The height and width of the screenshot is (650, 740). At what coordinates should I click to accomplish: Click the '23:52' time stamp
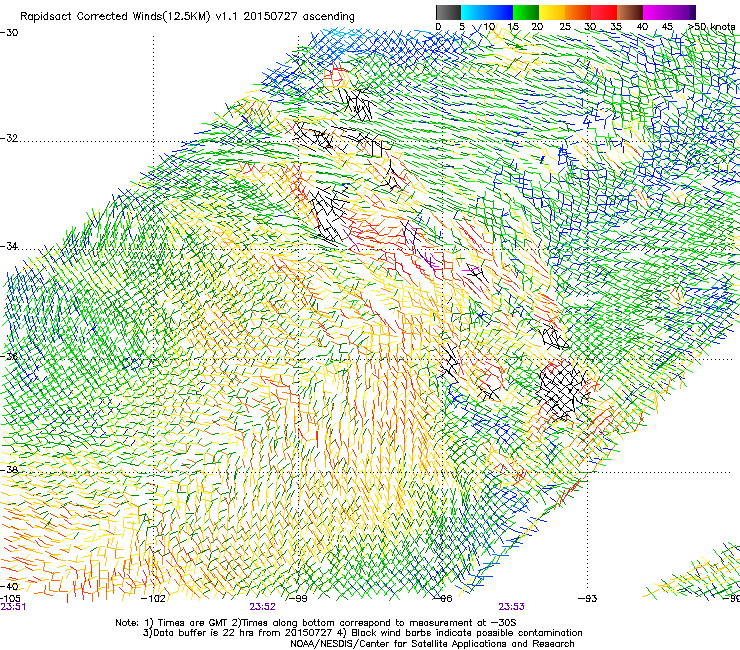pyautogui.click(x=262, y=607)
